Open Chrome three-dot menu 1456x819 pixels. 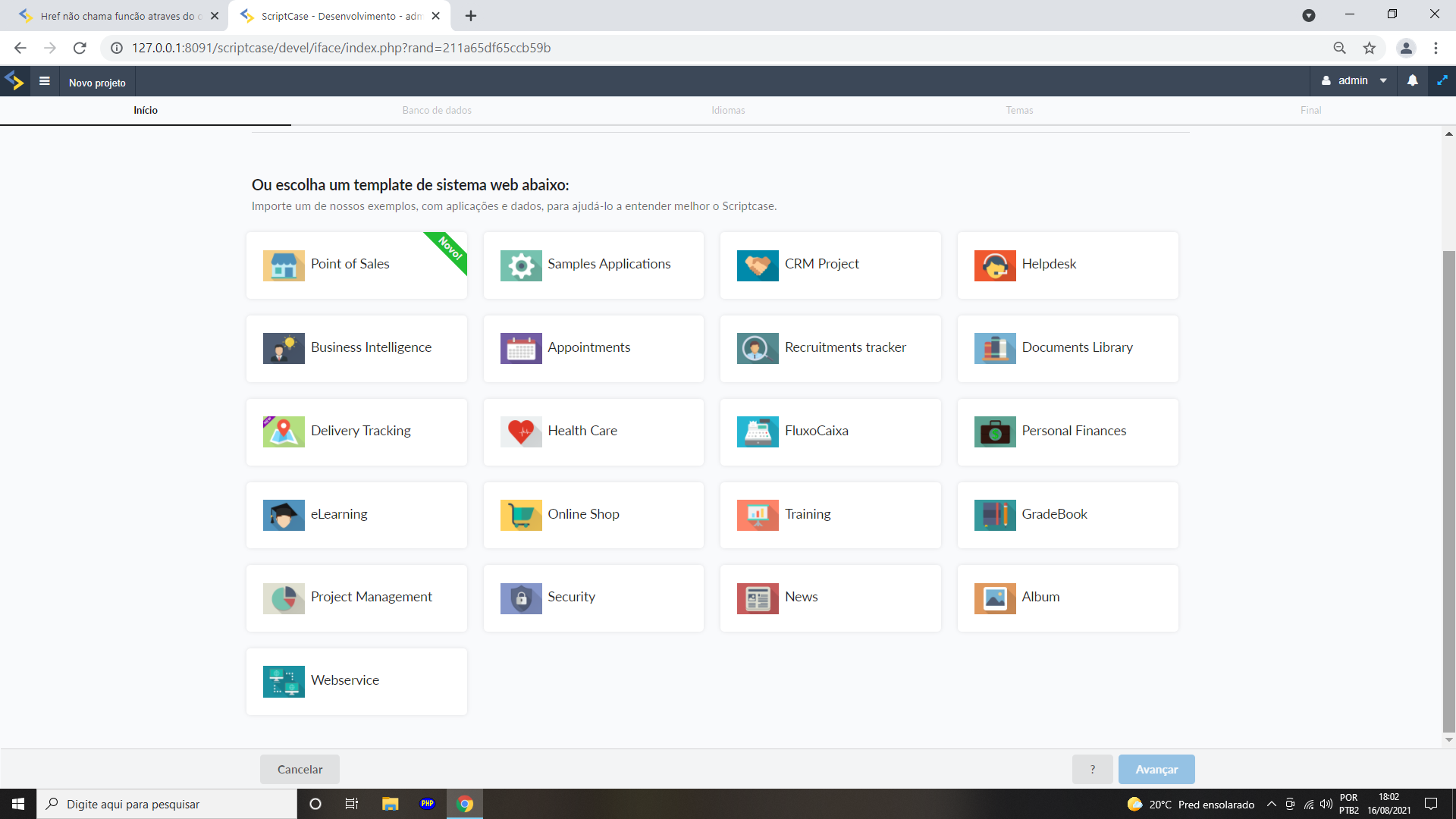[1436, 48]
